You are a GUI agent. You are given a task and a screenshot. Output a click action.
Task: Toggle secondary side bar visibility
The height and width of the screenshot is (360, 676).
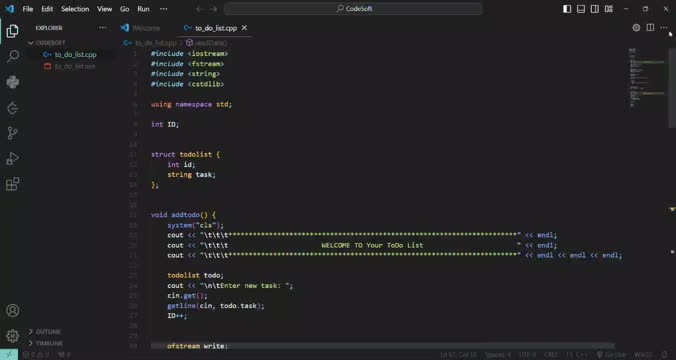pos(595,9)
